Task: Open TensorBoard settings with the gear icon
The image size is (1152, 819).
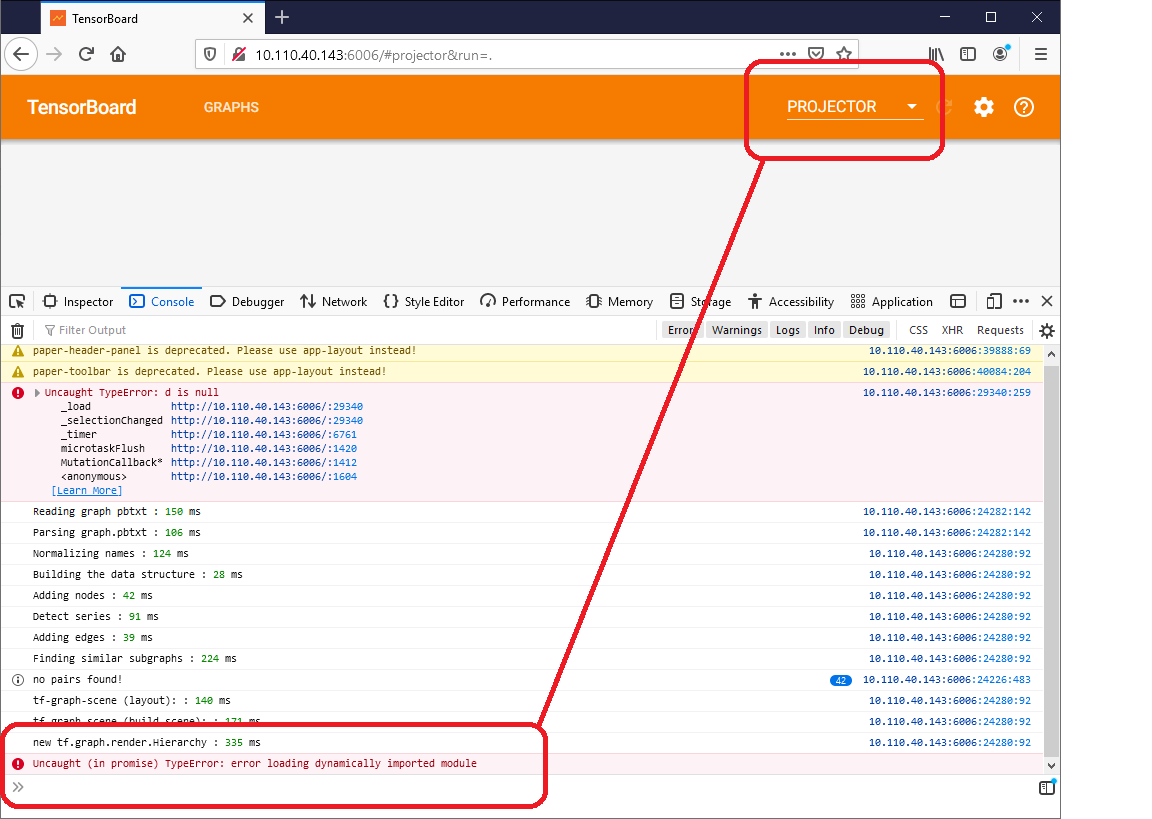Action: pyautogui.click(x=983, y=107)
